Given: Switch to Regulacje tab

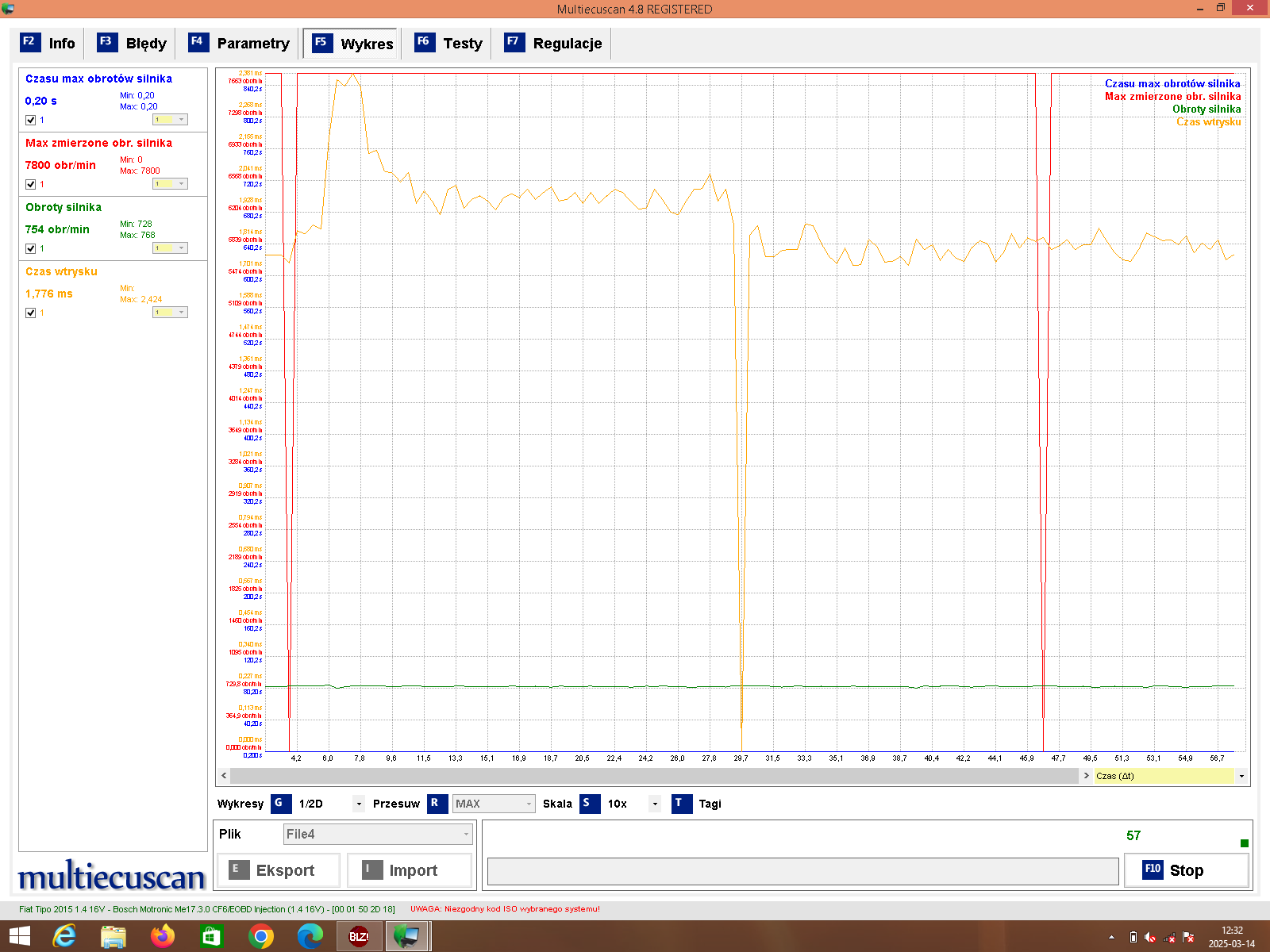Looking at the screenshot, I should pos(553,43).
